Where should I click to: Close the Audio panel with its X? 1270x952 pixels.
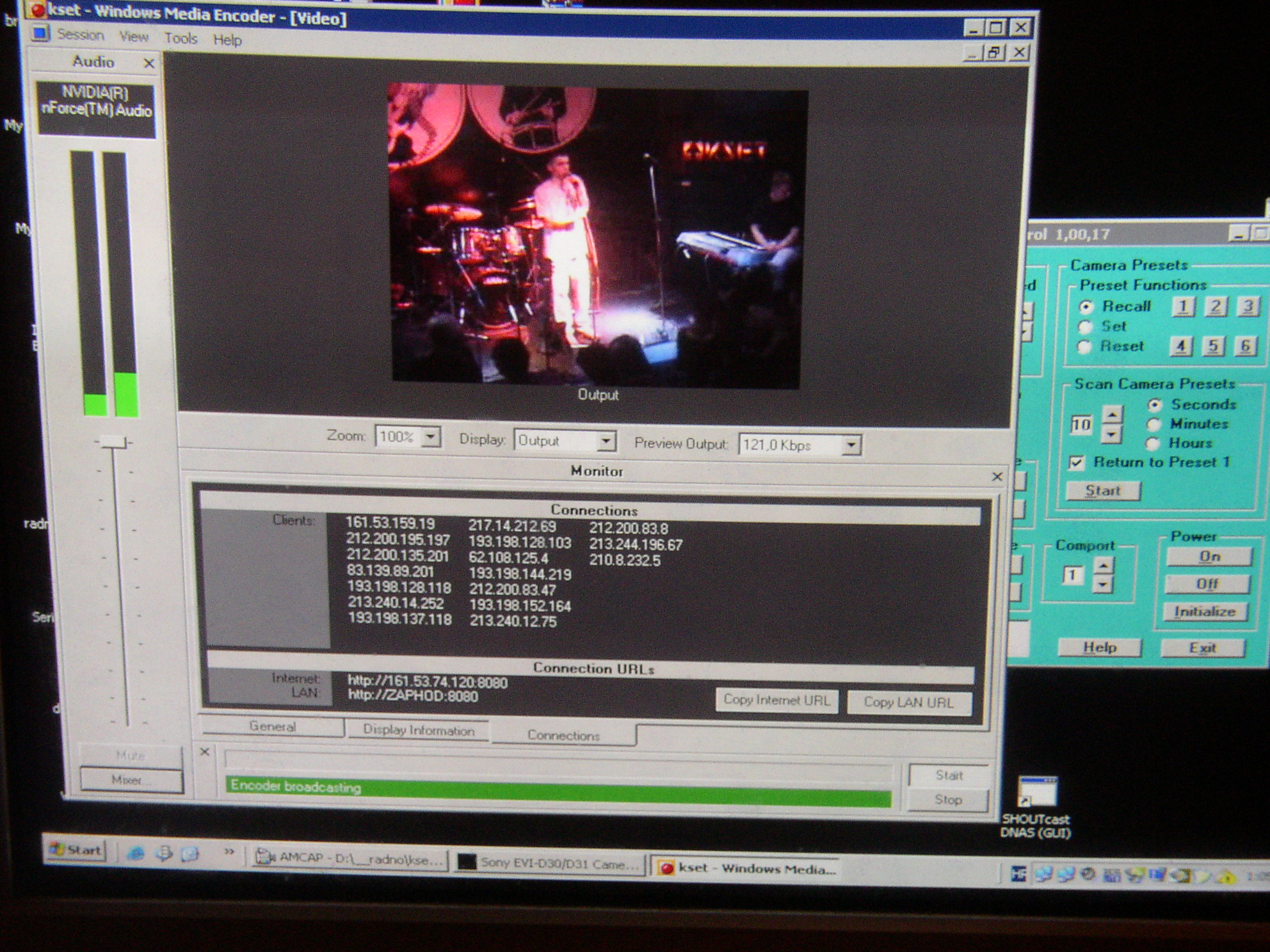click(149, 63)
